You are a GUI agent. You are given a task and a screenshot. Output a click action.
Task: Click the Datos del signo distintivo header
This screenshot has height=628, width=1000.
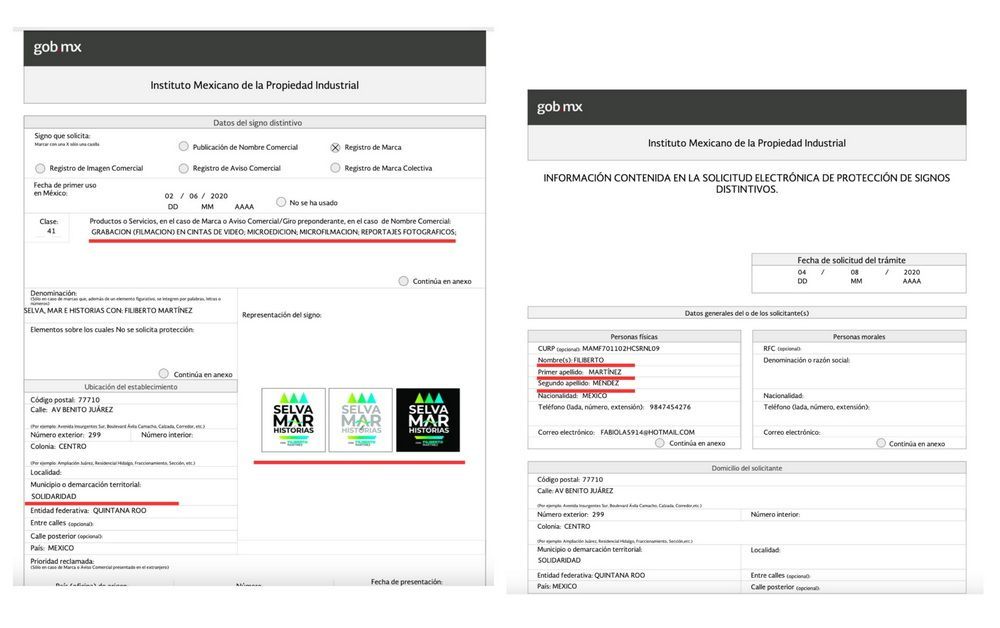pos(254,122)
